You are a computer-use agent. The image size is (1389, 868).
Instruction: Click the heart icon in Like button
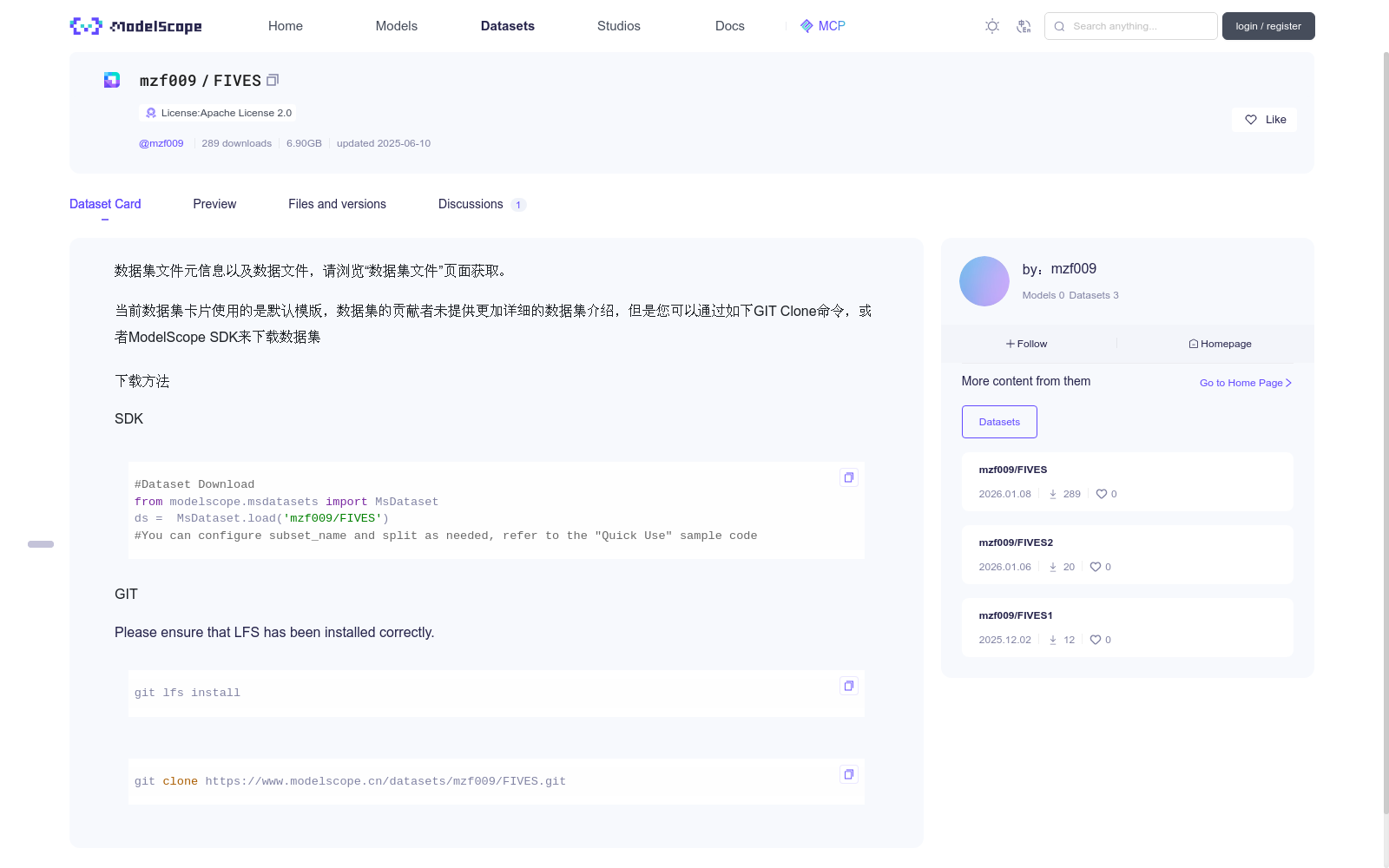point(1251,120)
